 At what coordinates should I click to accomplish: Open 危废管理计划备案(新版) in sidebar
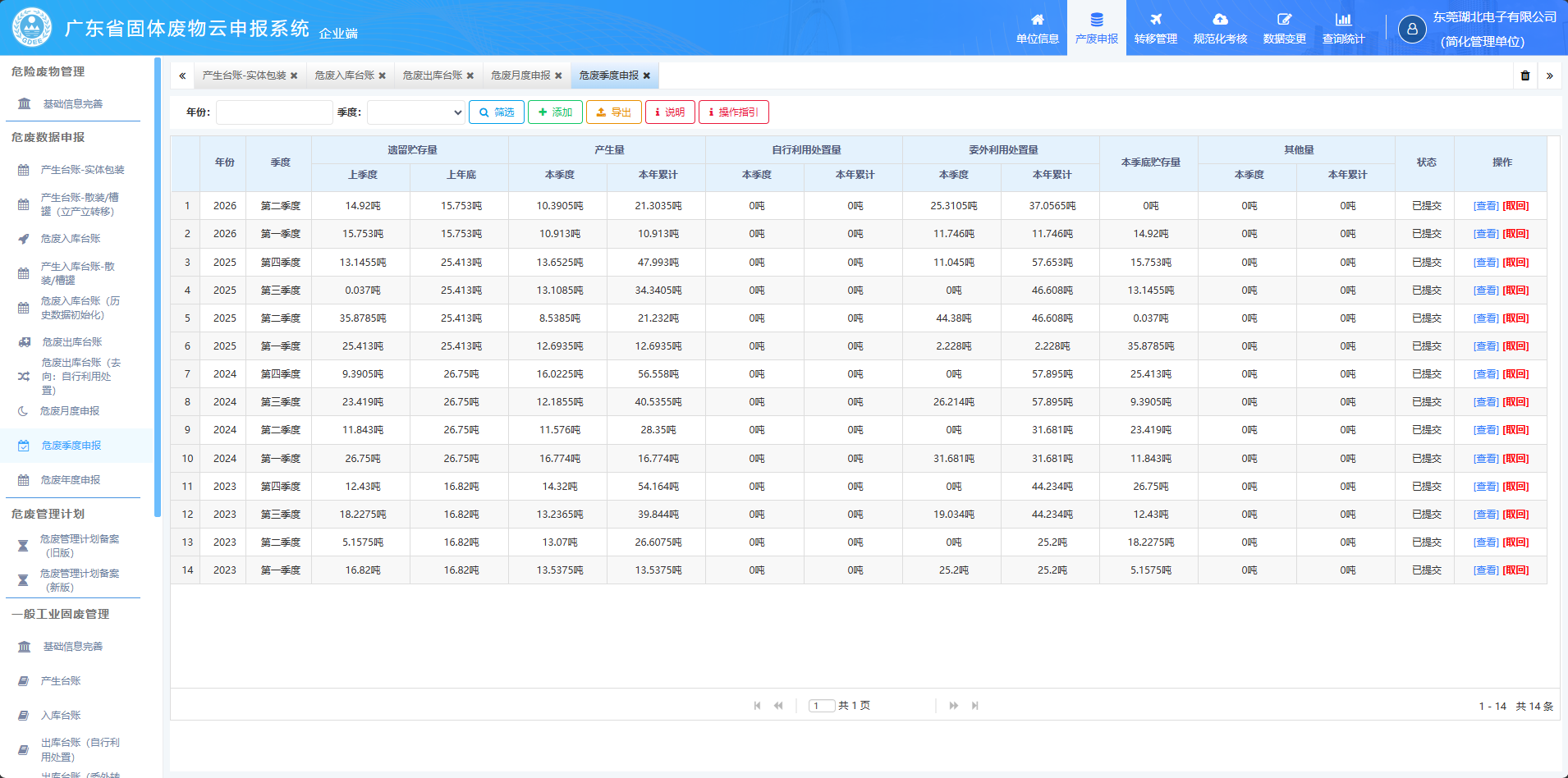pos(80,580)
